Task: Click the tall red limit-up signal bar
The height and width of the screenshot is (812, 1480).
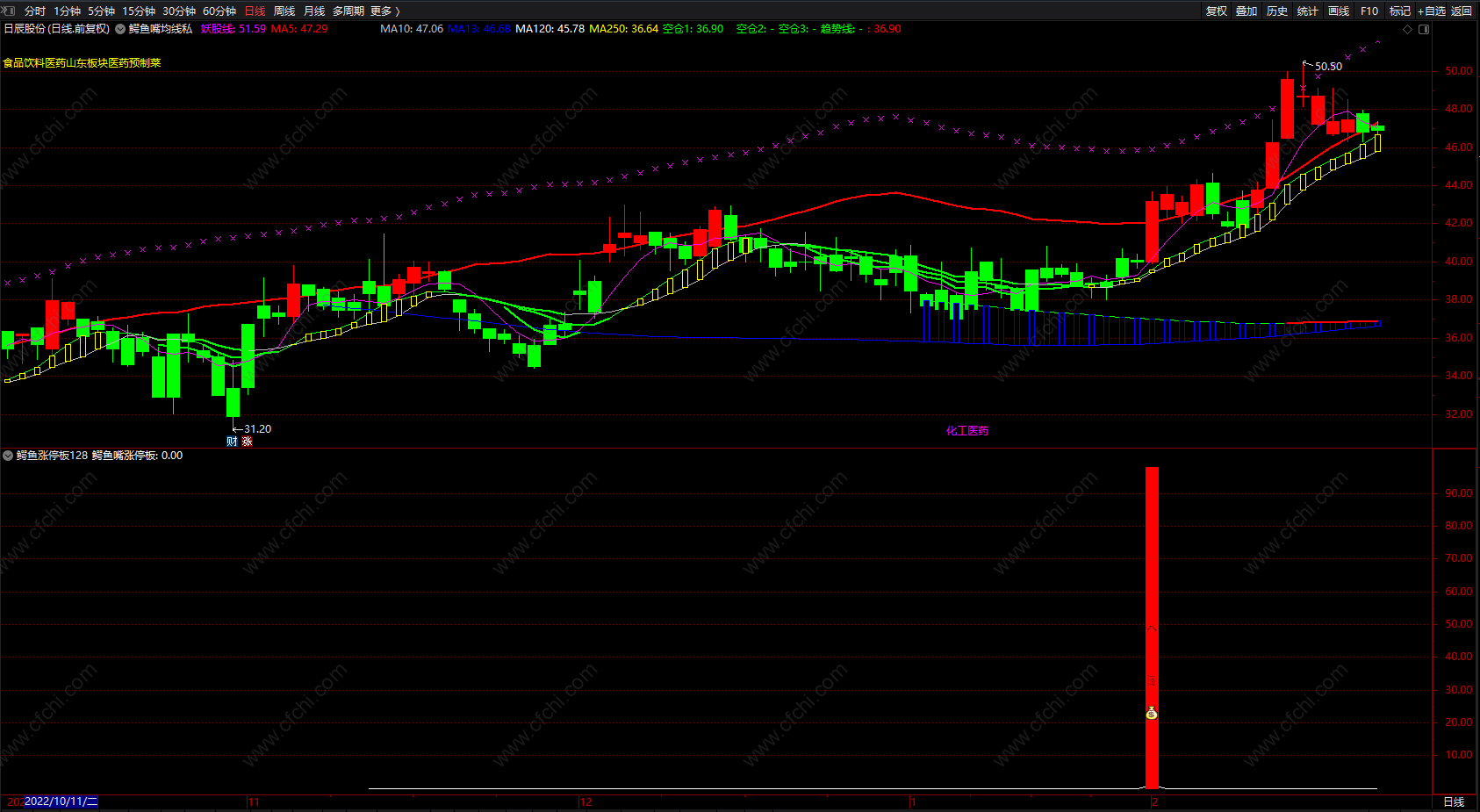Action: 1152,628
